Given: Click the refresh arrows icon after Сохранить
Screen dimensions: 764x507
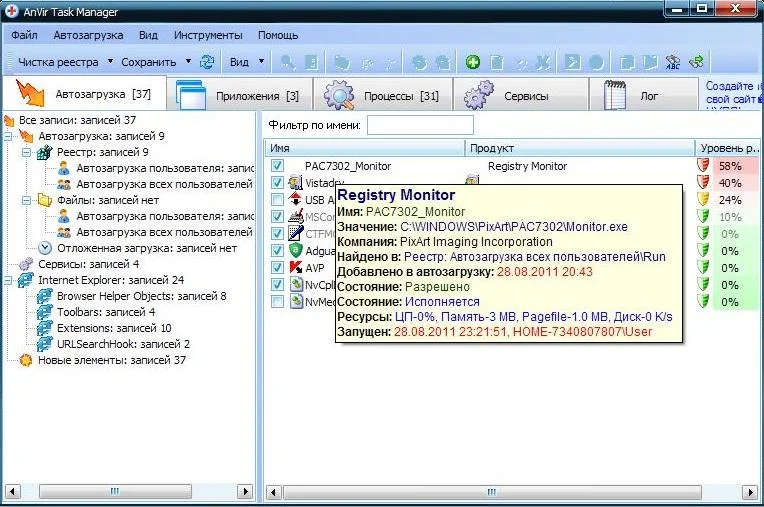Looking at the screenshot, I should [x=207, y=62].
